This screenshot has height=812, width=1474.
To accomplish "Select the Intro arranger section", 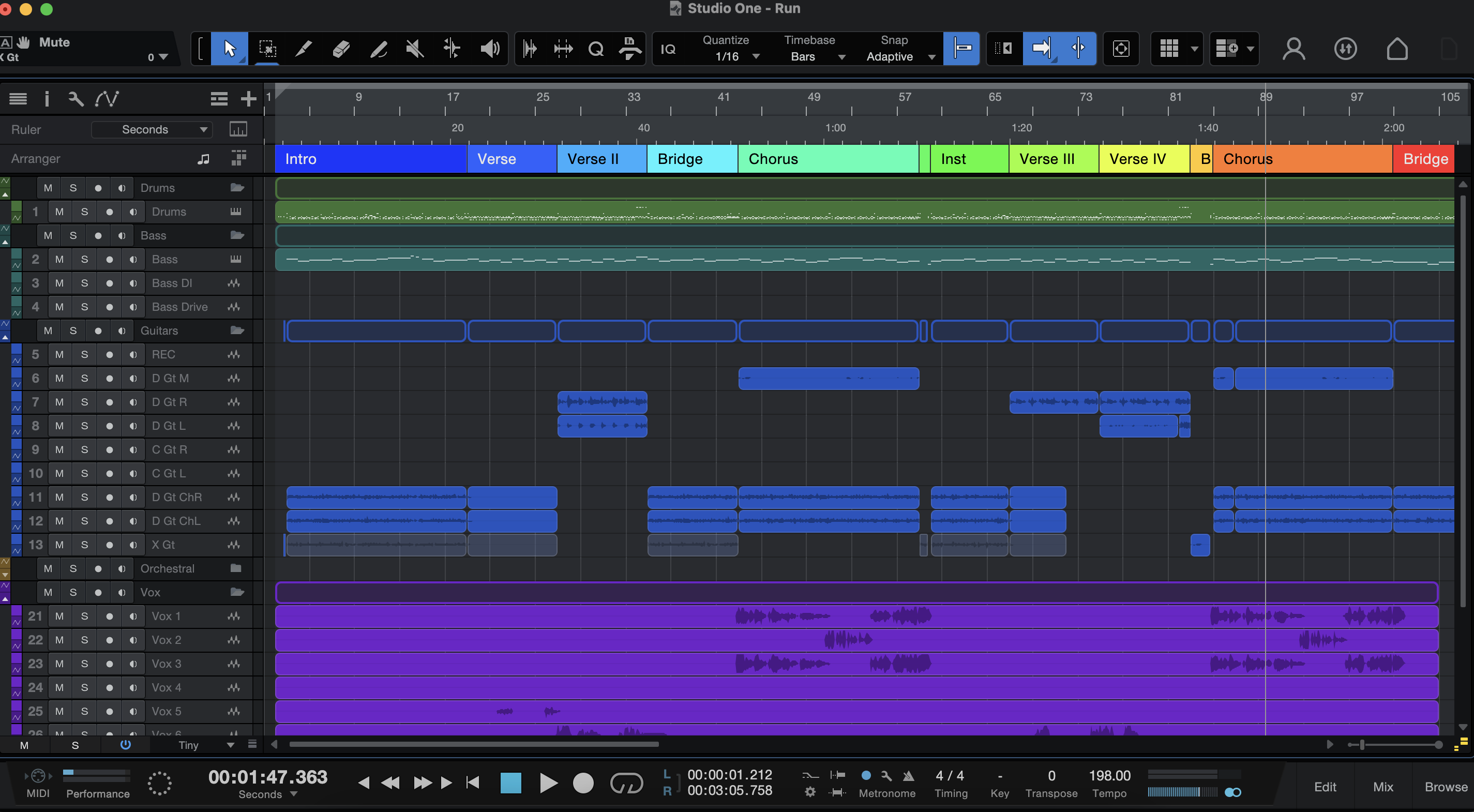I will tap(371, 159).
